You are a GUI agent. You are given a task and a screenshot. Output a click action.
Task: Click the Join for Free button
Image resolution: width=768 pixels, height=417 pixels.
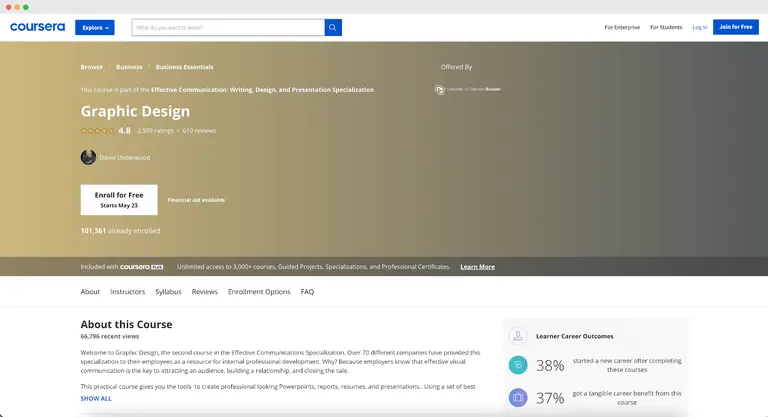pyautogui.click(x=736, y=27)
